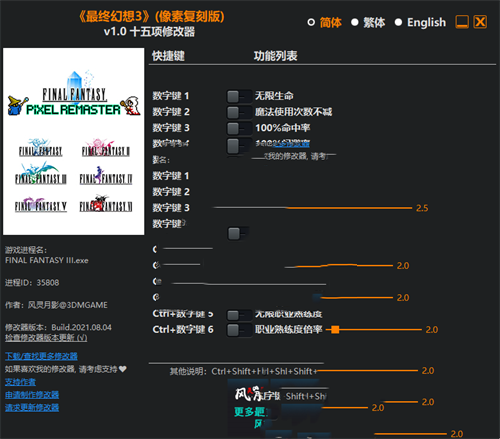
Task: Click the orange slider track ending at 2.5
Action: (x=313, y=208)
